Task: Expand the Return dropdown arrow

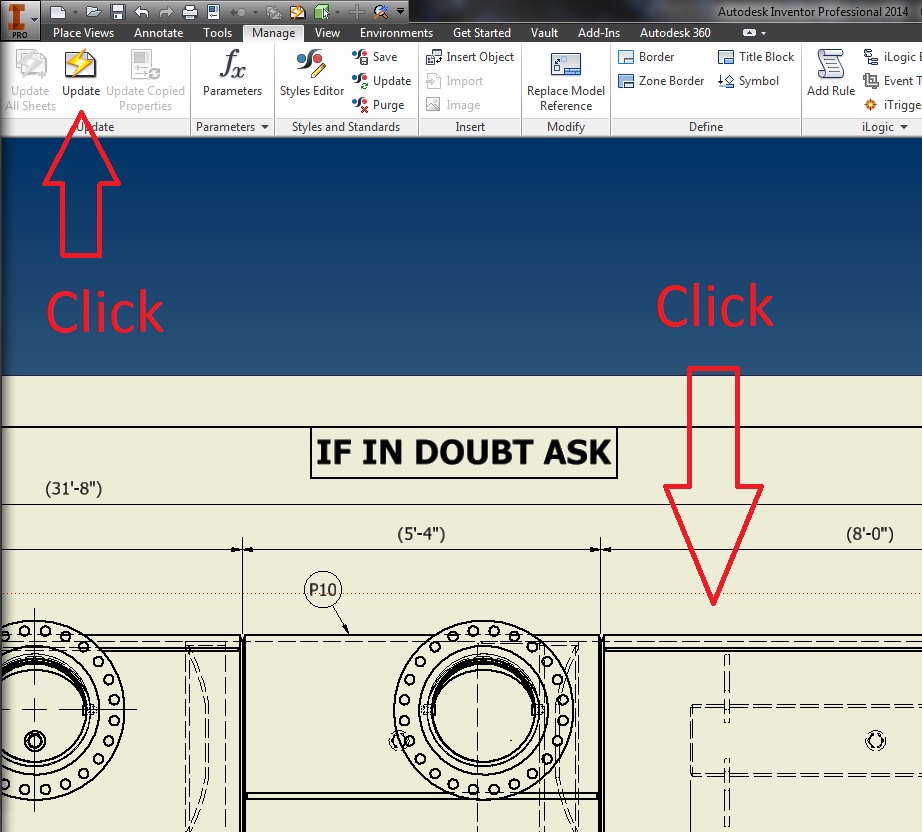Action: click(255, 12)
